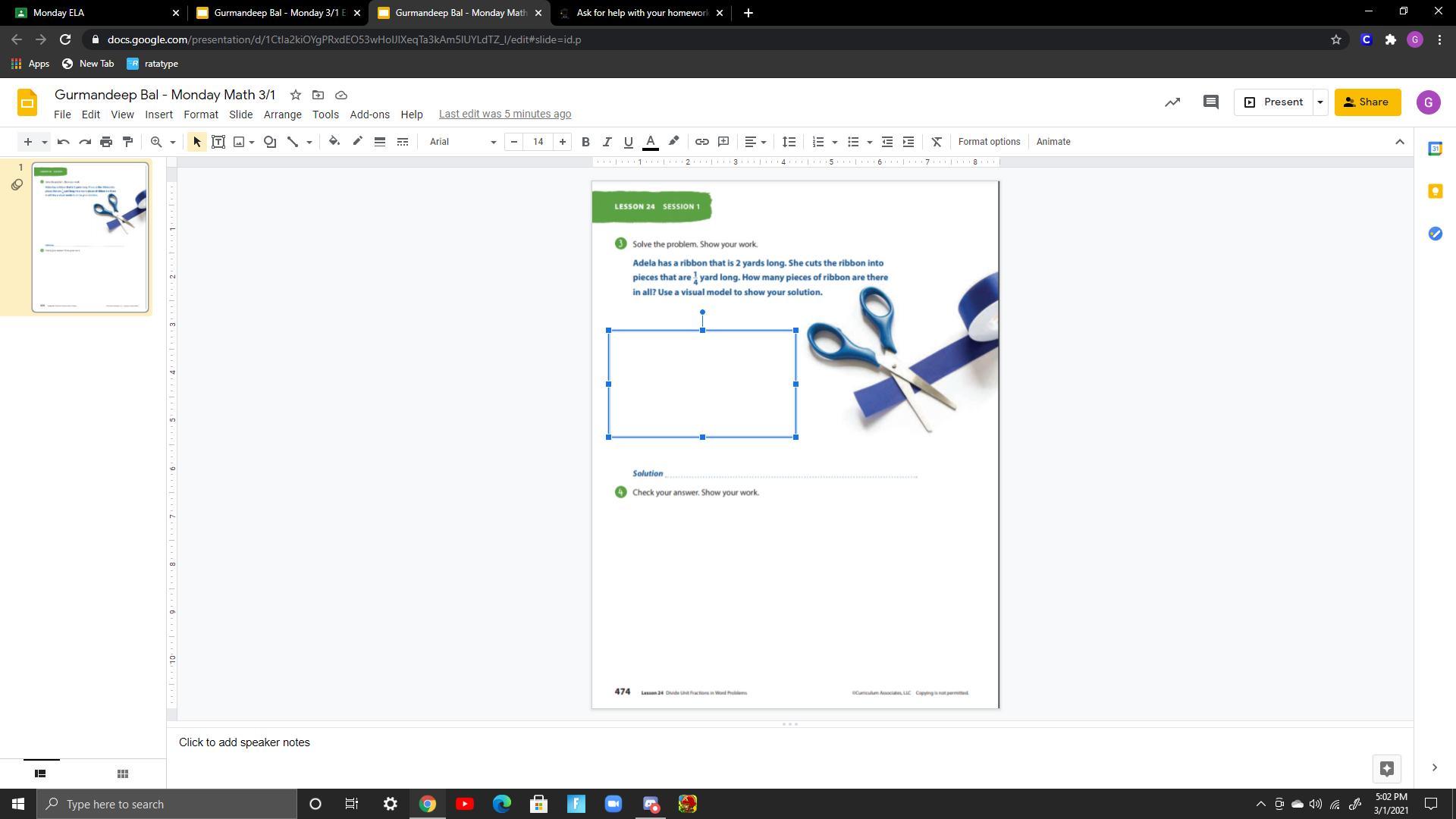Screen dimensions: 1456x819
Task: Open the shape tool icon
Action: pos(270,142)
